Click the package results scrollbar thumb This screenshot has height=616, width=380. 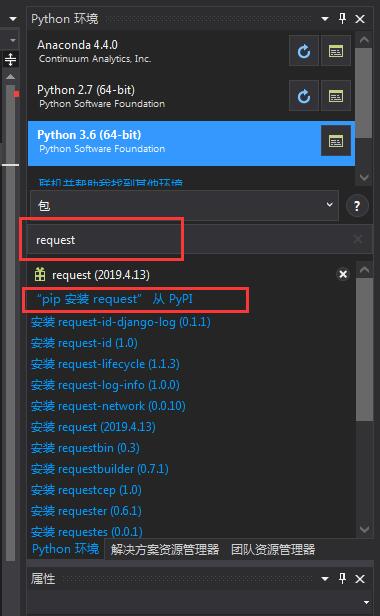tap(364, 350)
